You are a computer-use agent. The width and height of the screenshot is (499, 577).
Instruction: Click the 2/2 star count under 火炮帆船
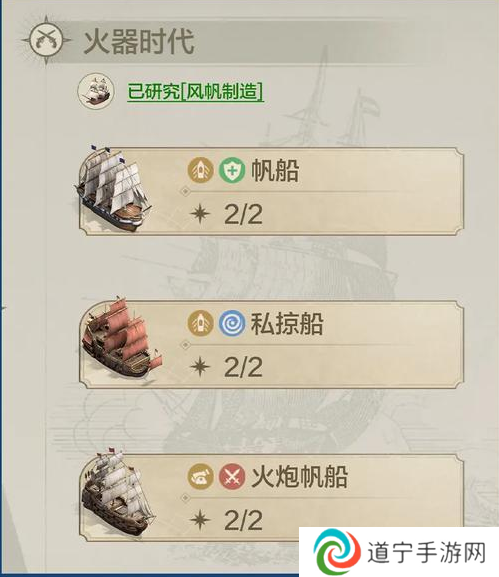coord(243,520)
